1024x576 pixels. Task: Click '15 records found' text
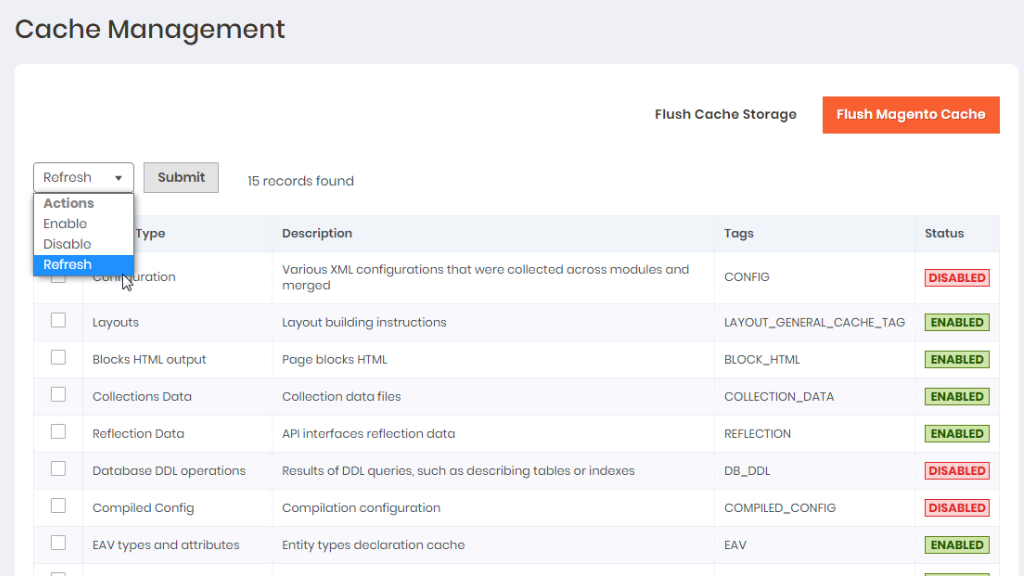pyautogui.click(x=300, y=181)
